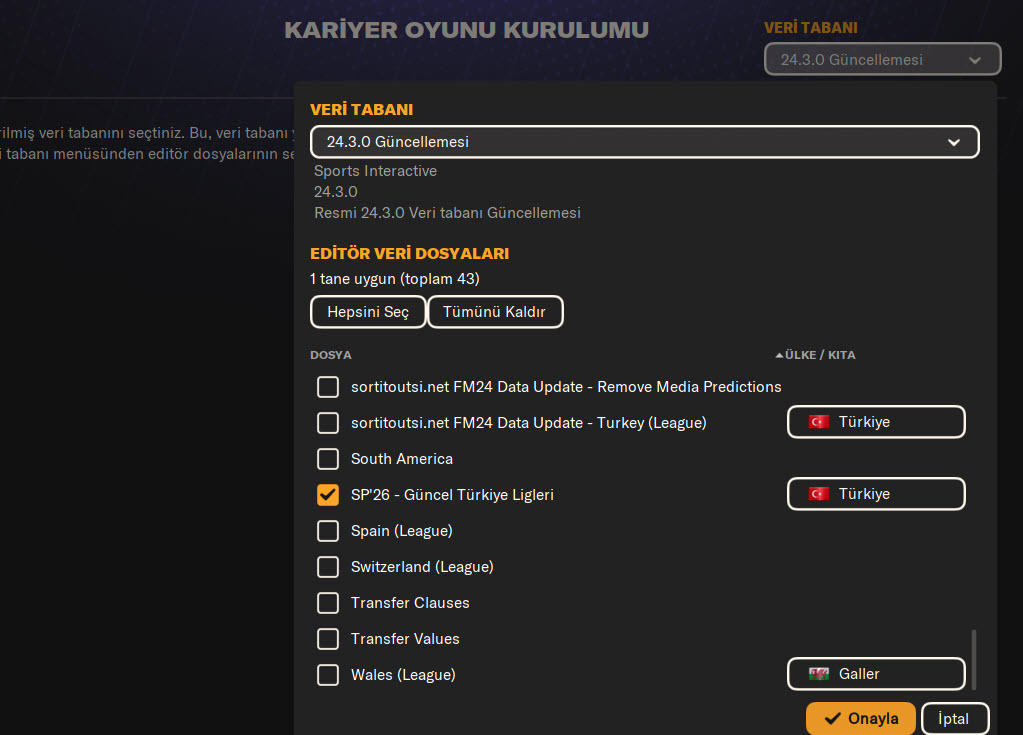Check the South America file checkbox
The width and height of the screenshot is (1023, 735).
click(x=328, y=459)
